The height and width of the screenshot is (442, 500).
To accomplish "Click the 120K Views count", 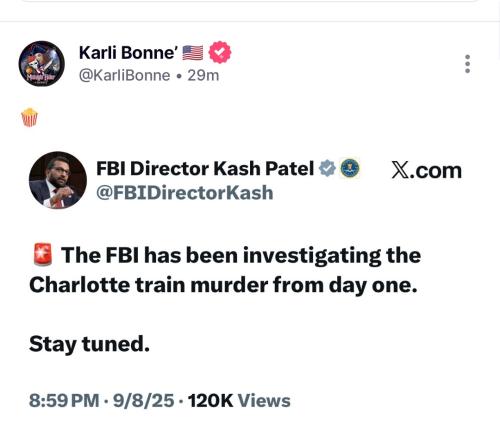I will click(x=239, y=400).
